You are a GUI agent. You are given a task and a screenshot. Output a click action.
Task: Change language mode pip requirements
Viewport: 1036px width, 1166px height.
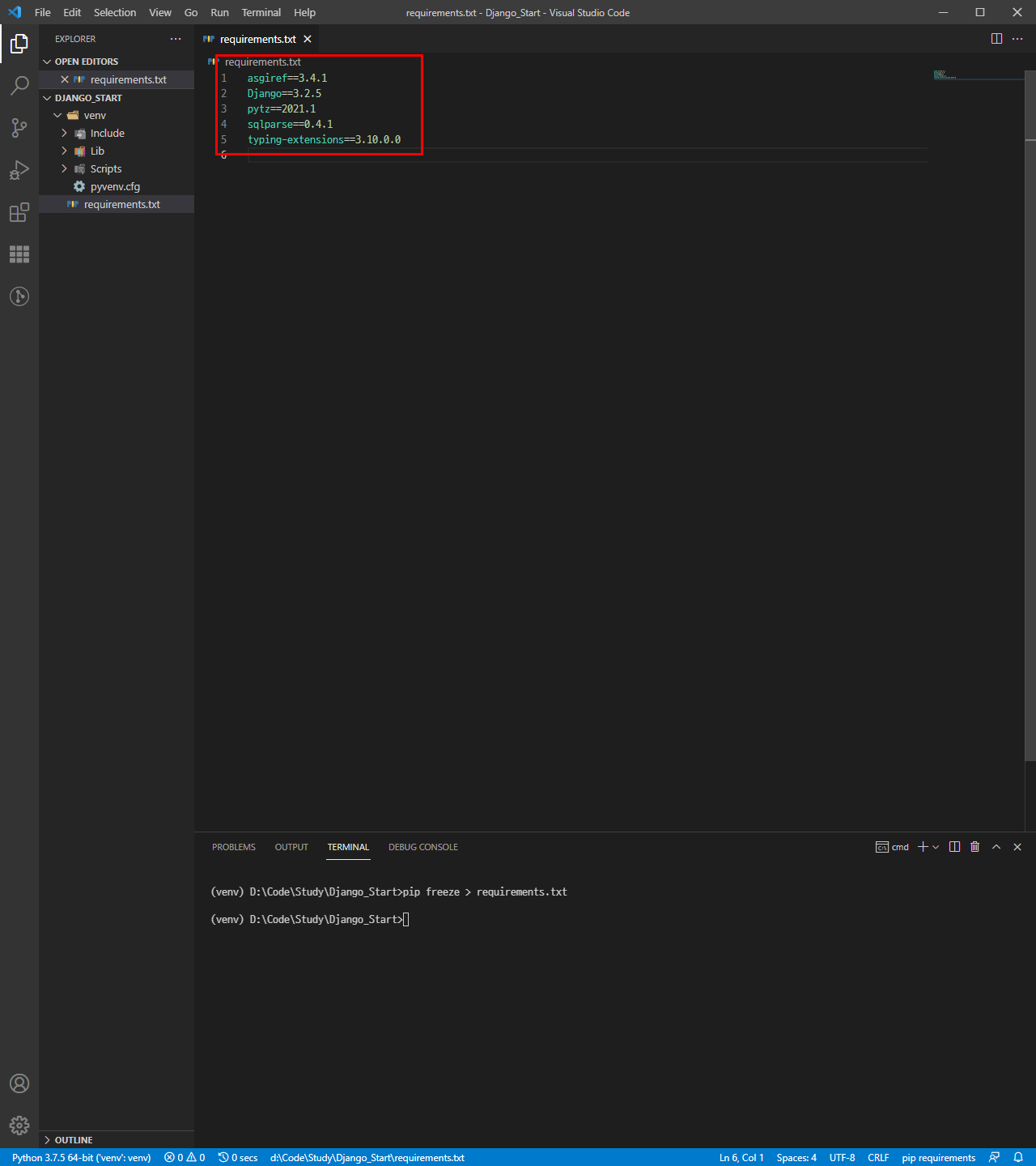click(939, 1158)
